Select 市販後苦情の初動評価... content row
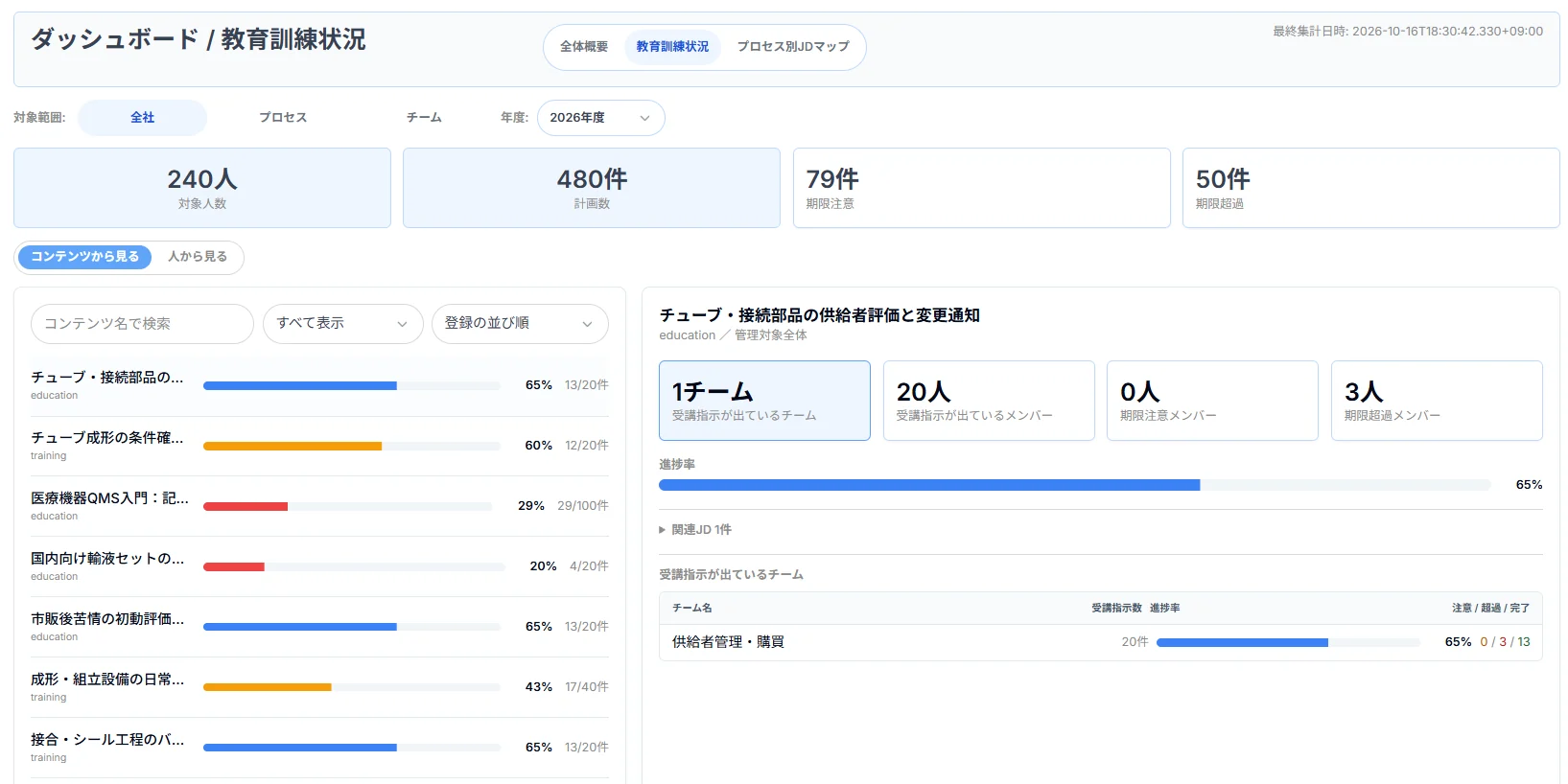The height and width of the screenshot is (784, 1568). [319, 628]
